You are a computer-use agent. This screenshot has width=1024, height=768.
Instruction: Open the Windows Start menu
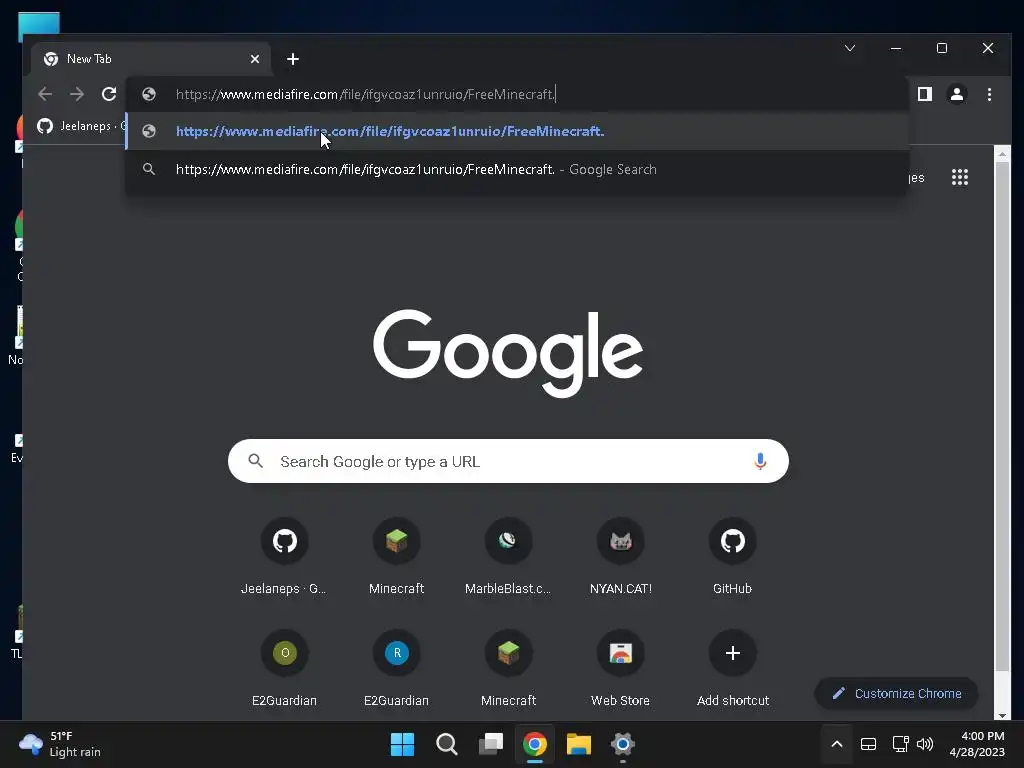point(402,744)
